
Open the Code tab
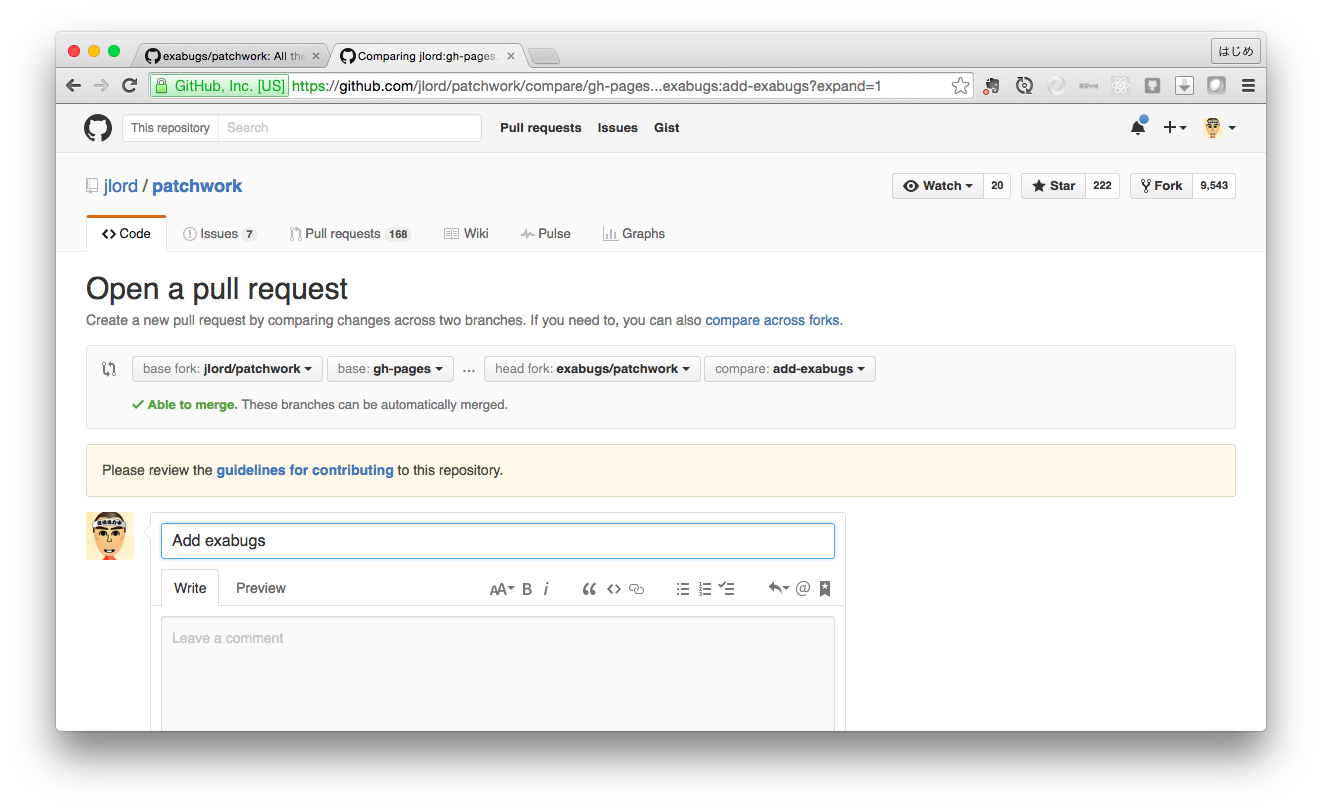coord(126,234)
